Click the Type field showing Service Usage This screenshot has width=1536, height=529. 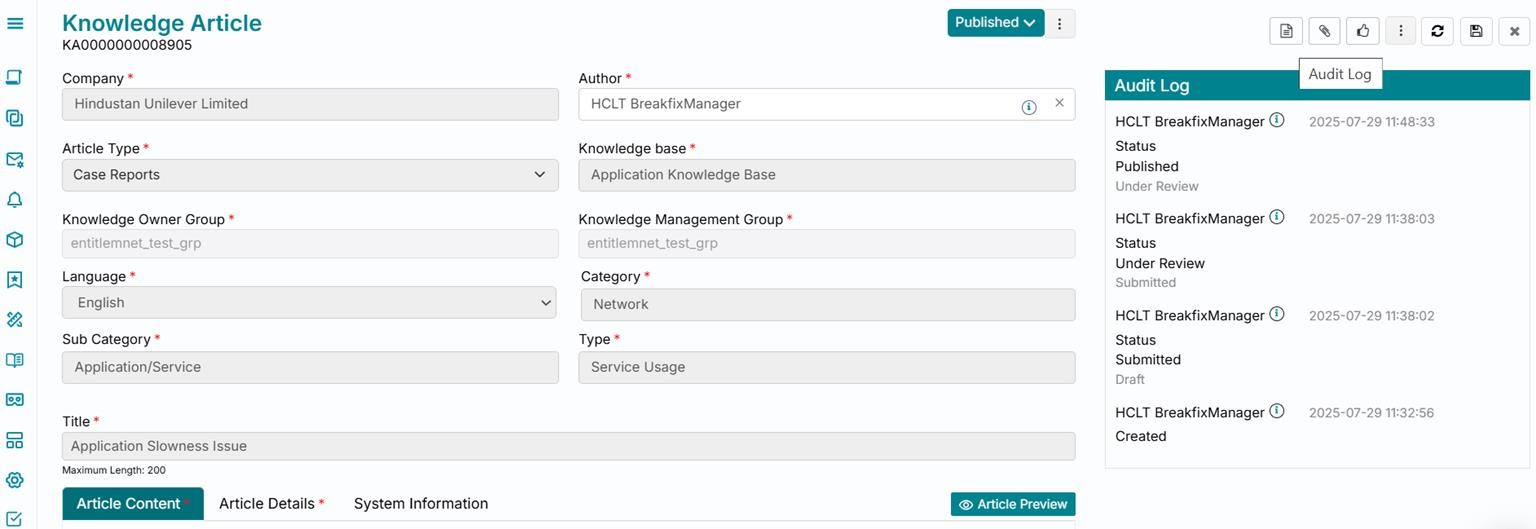(827, 367)
